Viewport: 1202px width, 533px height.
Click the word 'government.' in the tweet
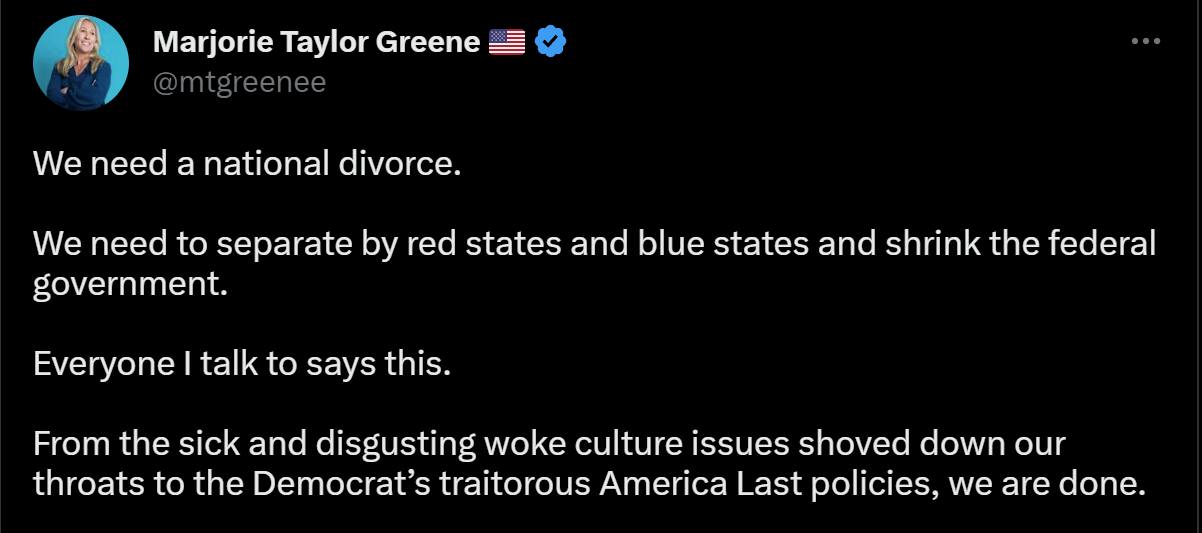point(124,285)
